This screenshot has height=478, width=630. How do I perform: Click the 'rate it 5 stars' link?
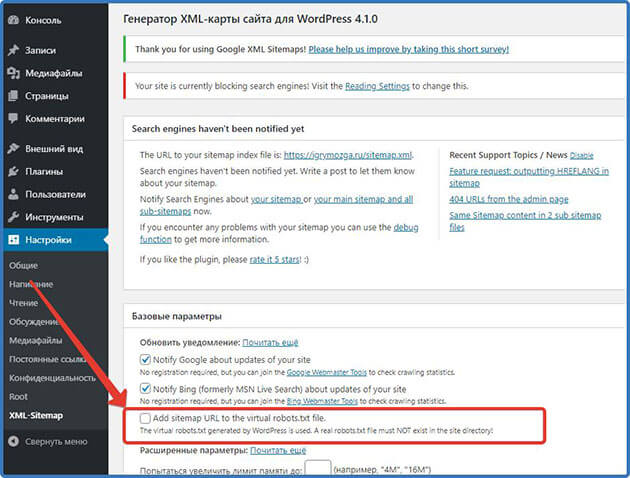coord(274,259)
